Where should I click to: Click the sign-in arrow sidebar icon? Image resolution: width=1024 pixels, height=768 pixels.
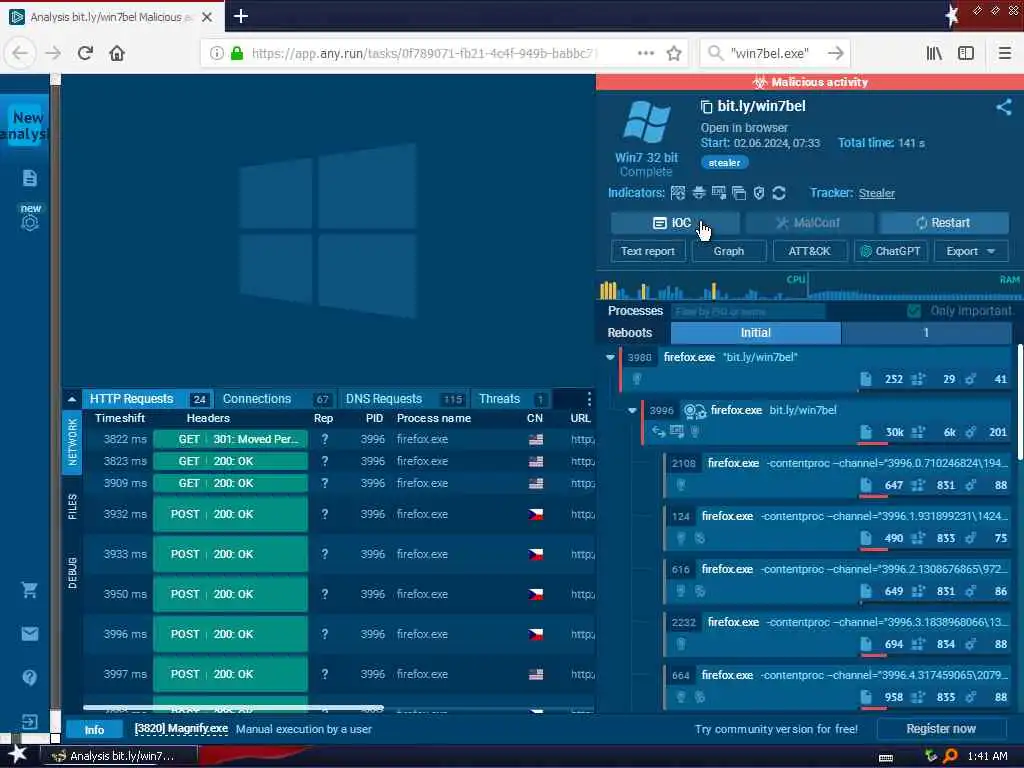pos(29,721)
